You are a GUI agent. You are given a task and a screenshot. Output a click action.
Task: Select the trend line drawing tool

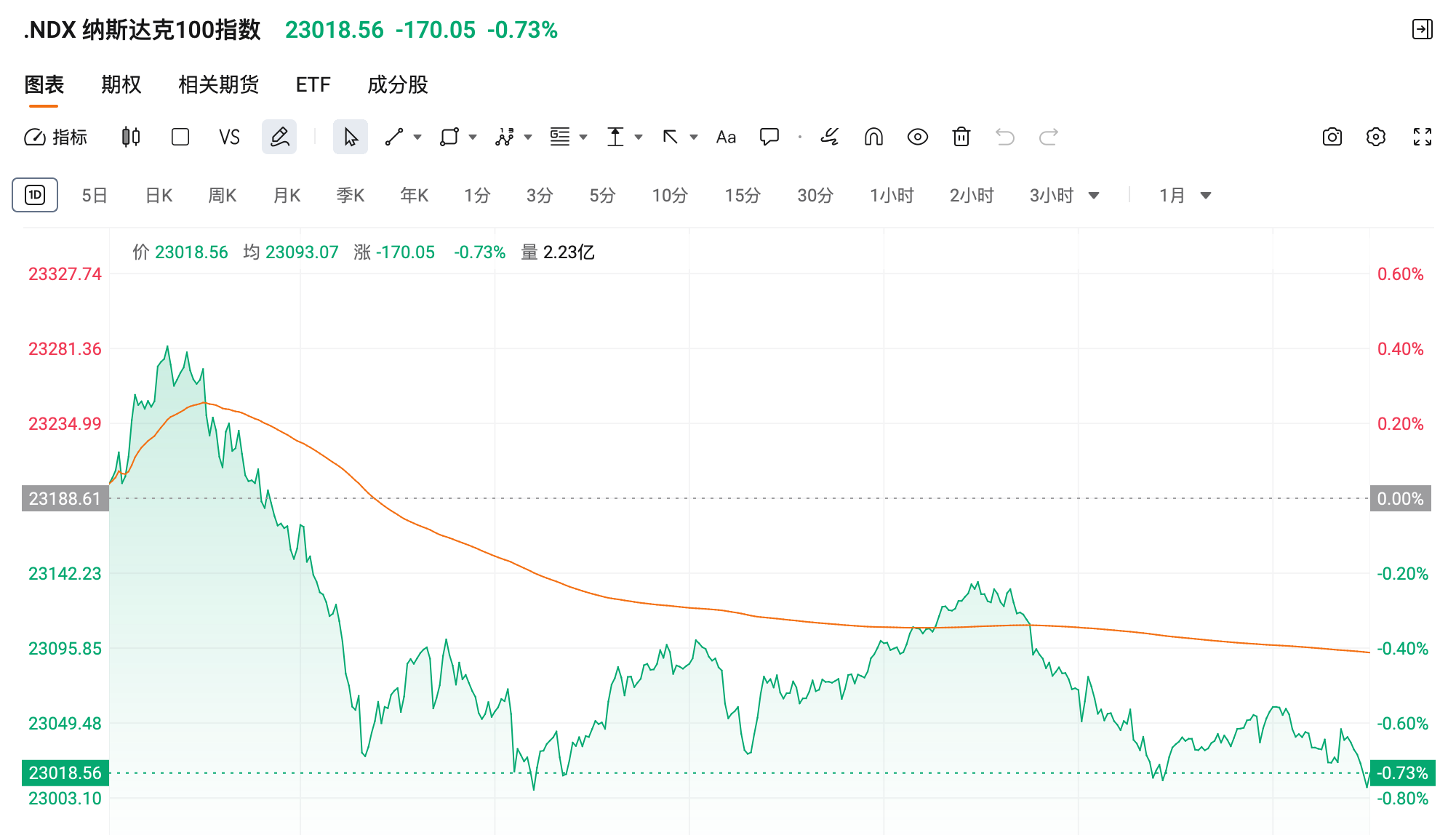[394, 137]
